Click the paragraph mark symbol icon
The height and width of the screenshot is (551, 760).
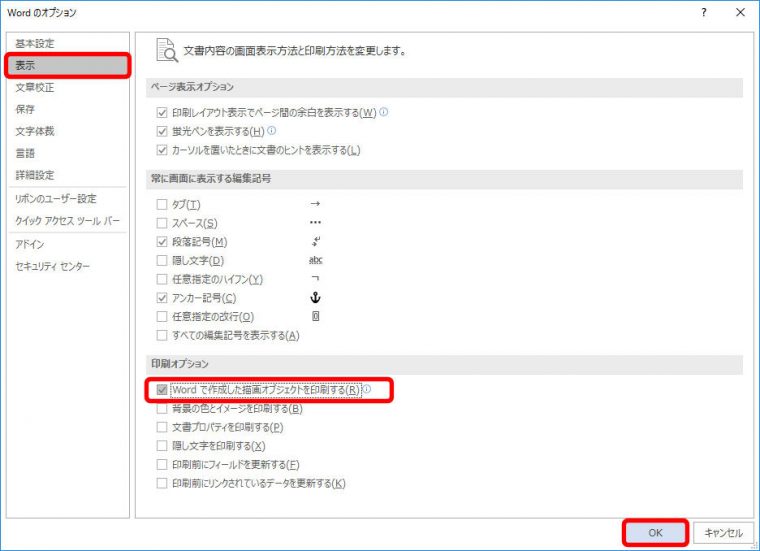pyautogui.click(x=316, y=241)
